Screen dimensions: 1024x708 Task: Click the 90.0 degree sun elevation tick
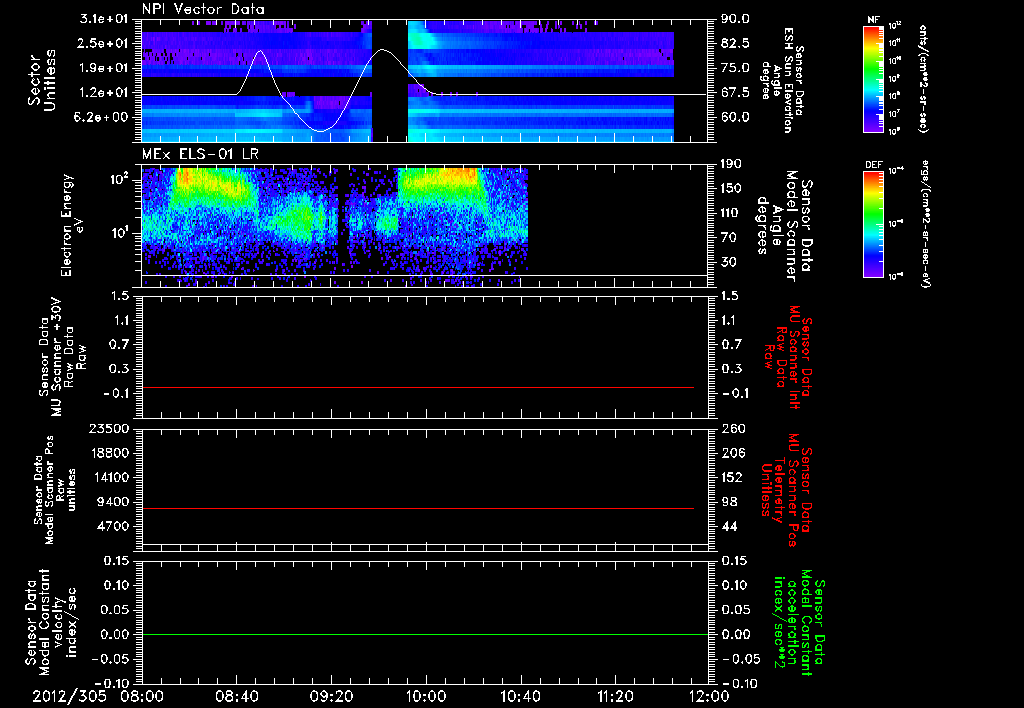pyautogui.click(x=735, y=19)
